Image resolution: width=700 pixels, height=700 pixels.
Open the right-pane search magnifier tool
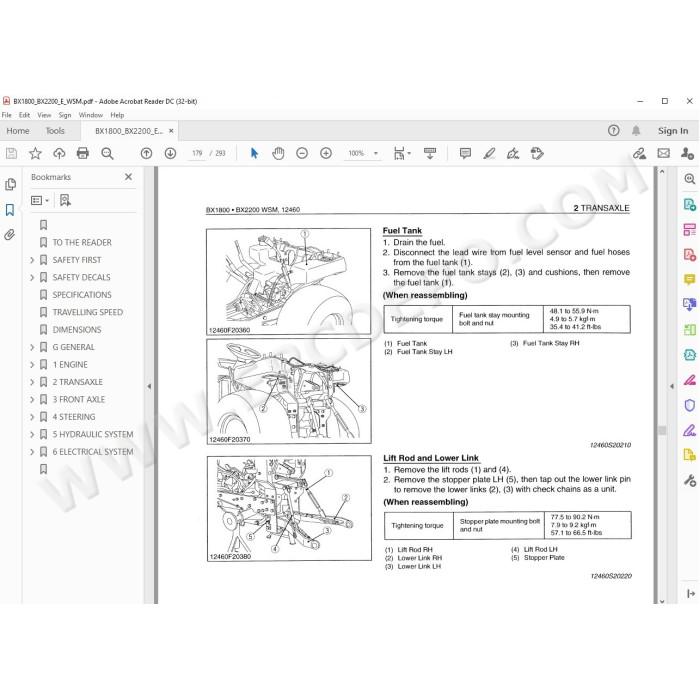point(690,179)
